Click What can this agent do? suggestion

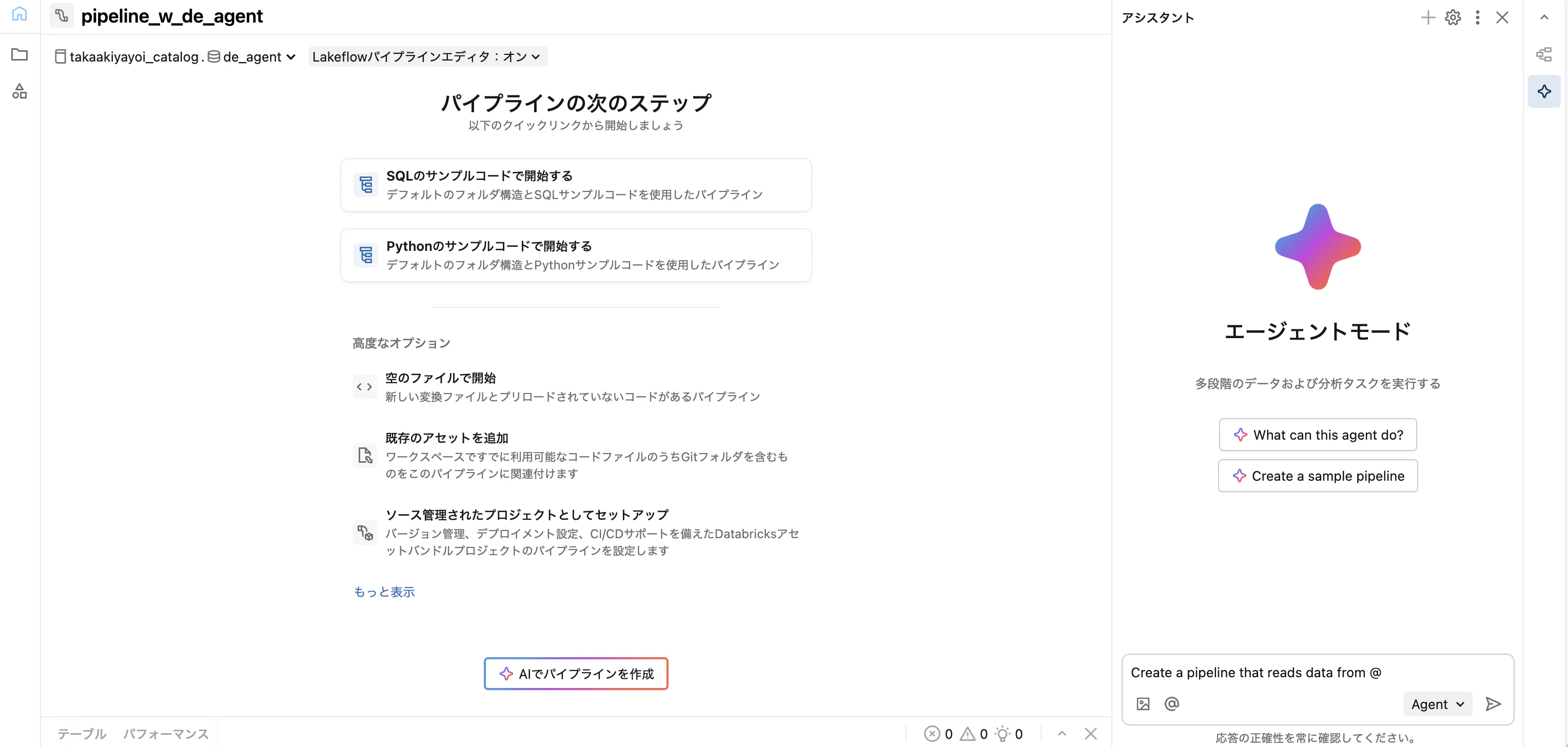pyautogui.click(x=1318, y=434)
